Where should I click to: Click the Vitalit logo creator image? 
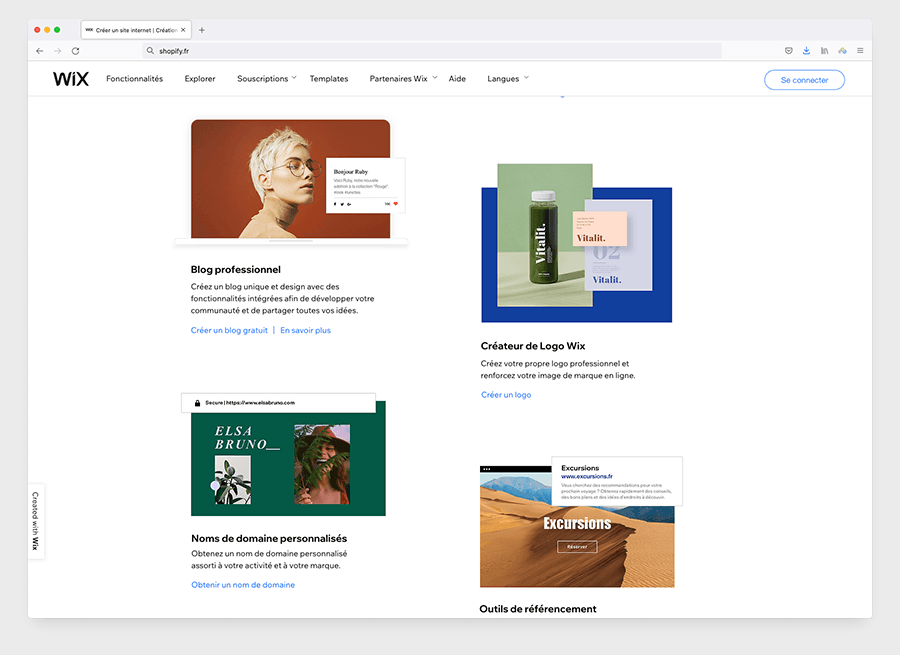point(576,243)
